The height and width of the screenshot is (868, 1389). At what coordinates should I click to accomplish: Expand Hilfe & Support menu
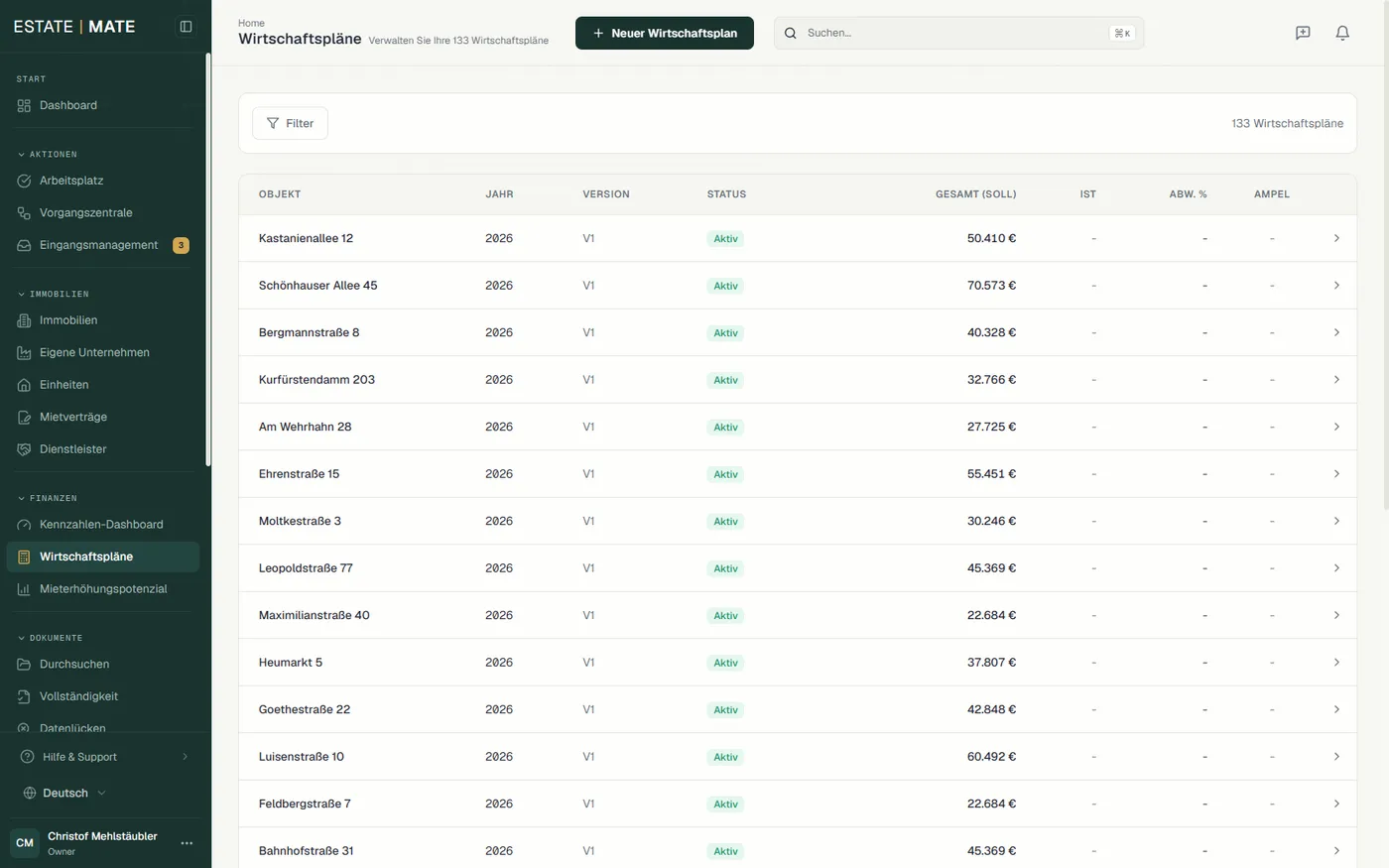(x=105, y=757)
